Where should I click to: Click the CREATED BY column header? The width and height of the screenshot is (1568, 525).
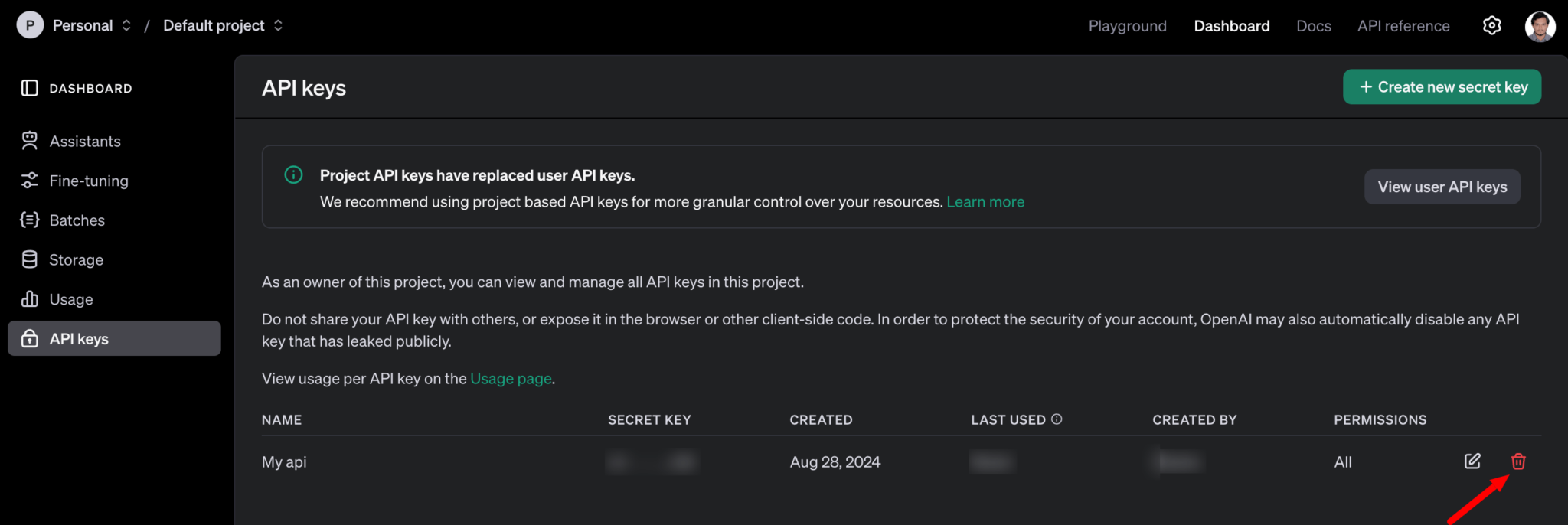pyautogui.click(x=1194, y=420)
